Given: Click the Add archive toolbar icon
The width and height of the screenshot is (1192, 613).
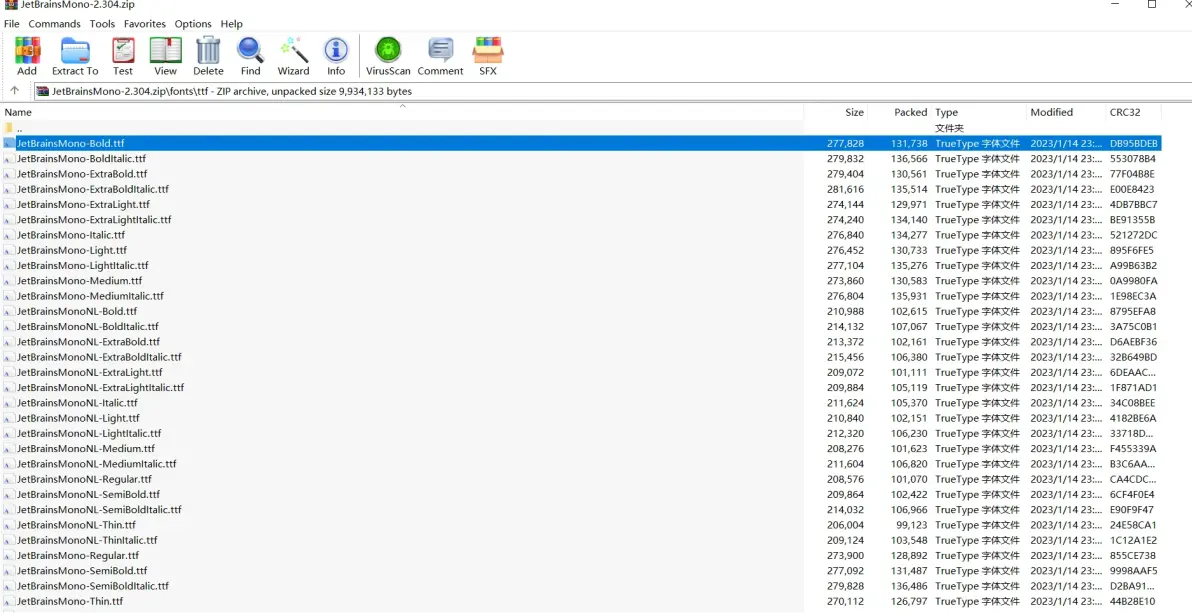Looking at the screenshot, I should pos(27,56).
